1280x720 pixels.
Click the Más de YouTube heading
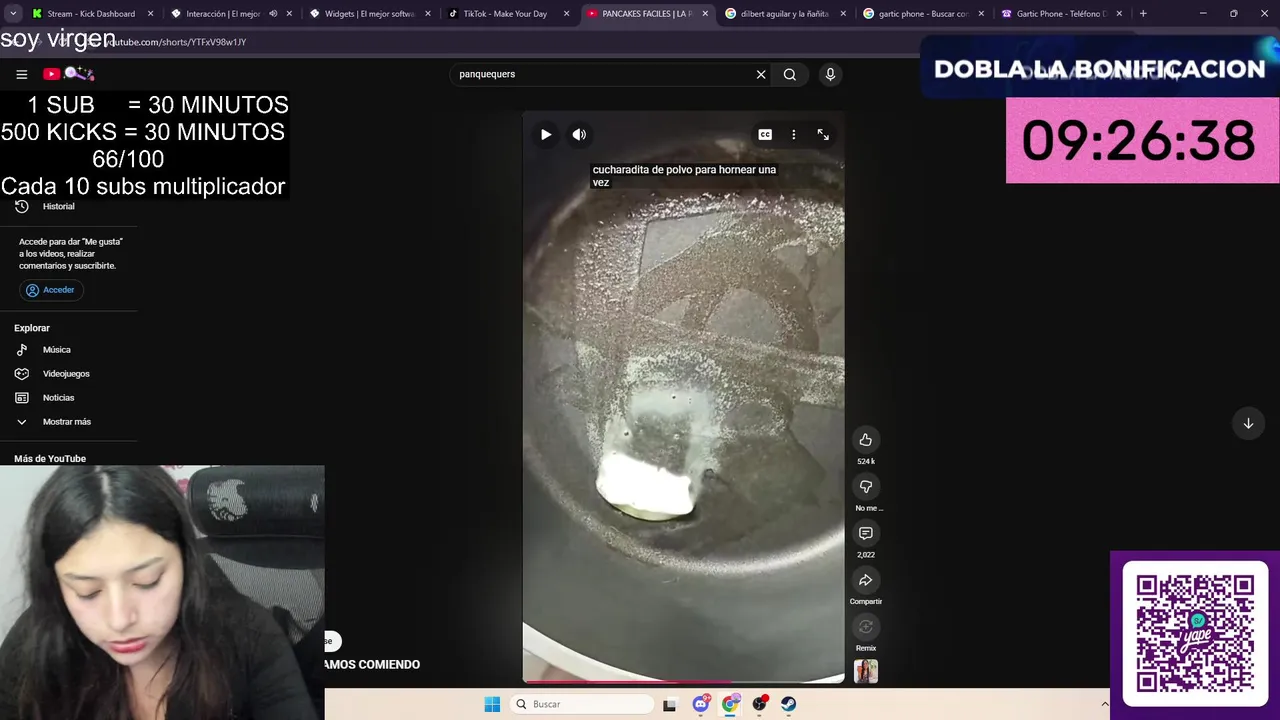(50, 459)
